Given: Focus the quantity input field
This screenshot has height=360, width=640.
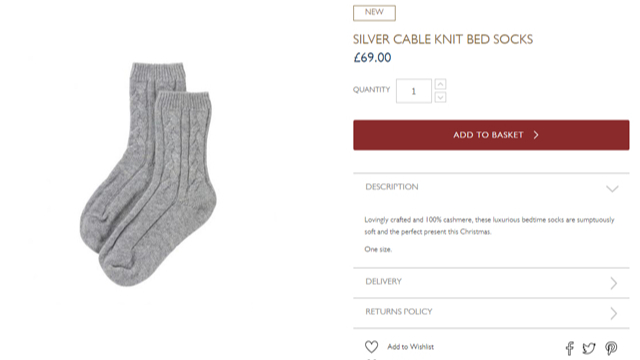Looking at the screenshot, I should [x=413, y=91].
